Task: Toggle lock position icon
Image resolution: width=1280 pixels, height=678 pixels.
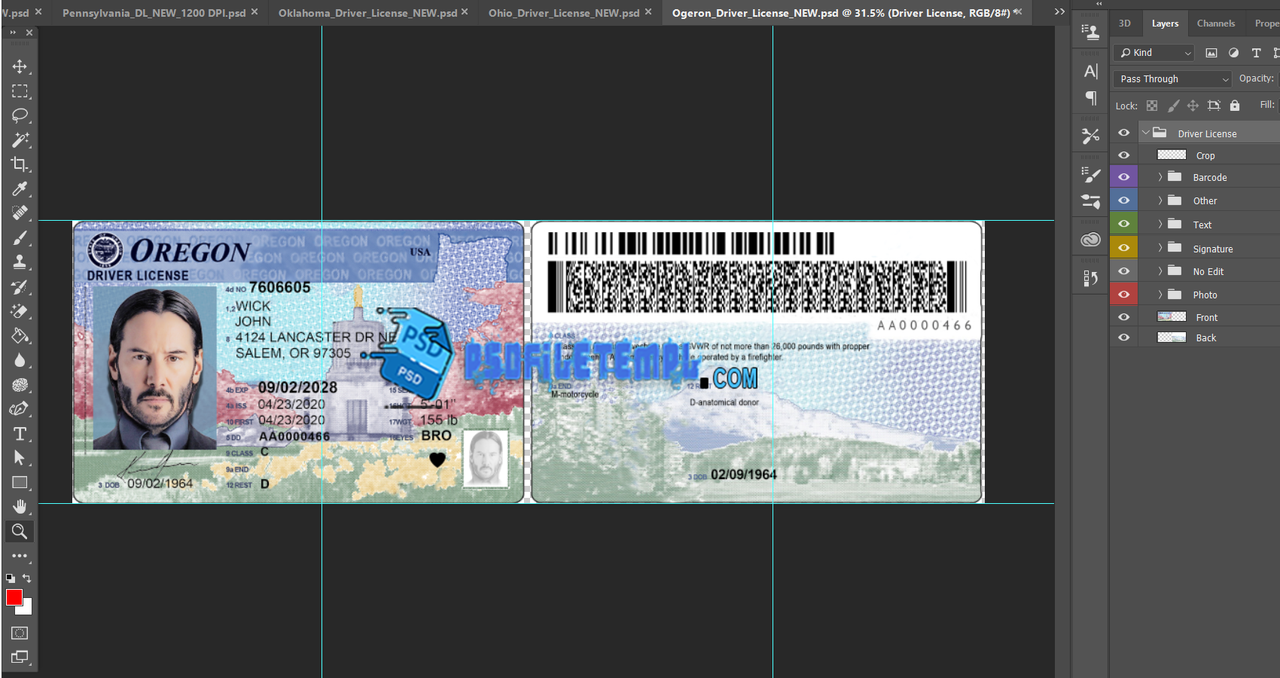Action: coord(1193,105)
